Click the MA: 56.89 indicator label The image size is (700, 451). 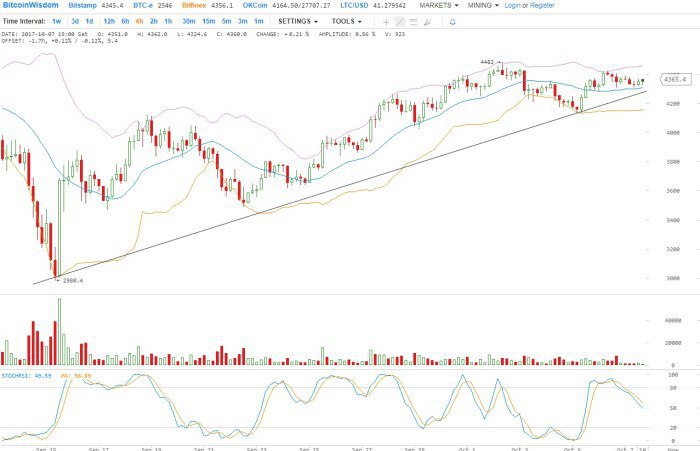(x=76, y=376)
